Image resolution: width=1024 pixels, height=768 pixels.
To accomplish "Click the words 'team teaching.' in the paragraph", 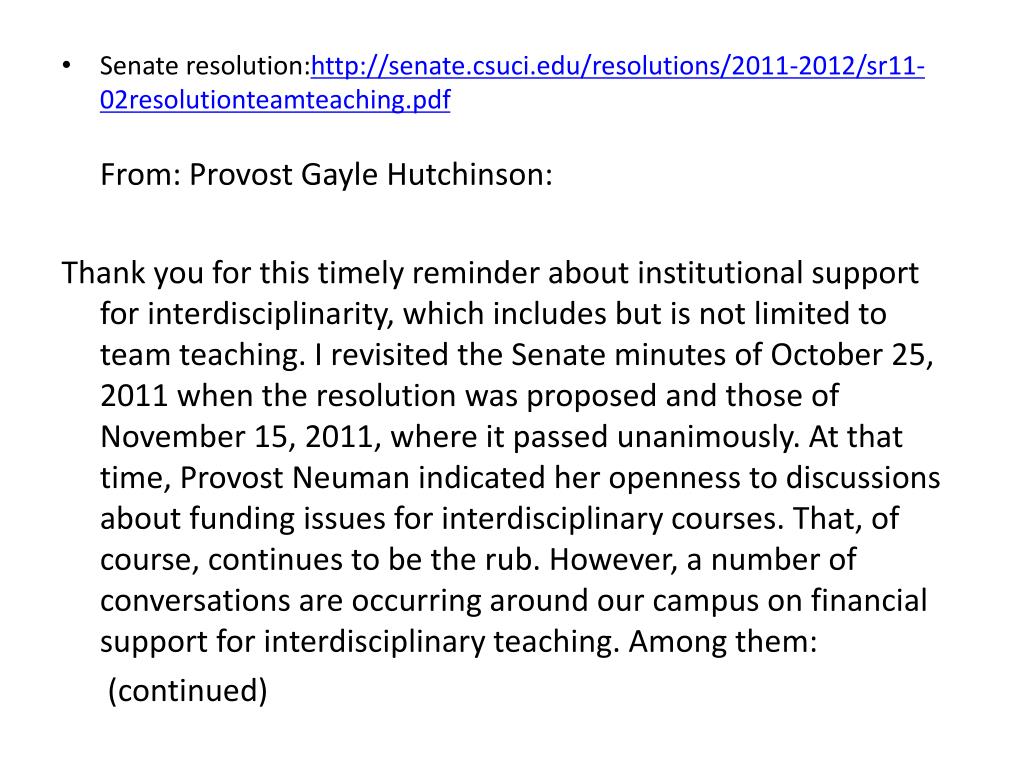I will pos(203,355).
